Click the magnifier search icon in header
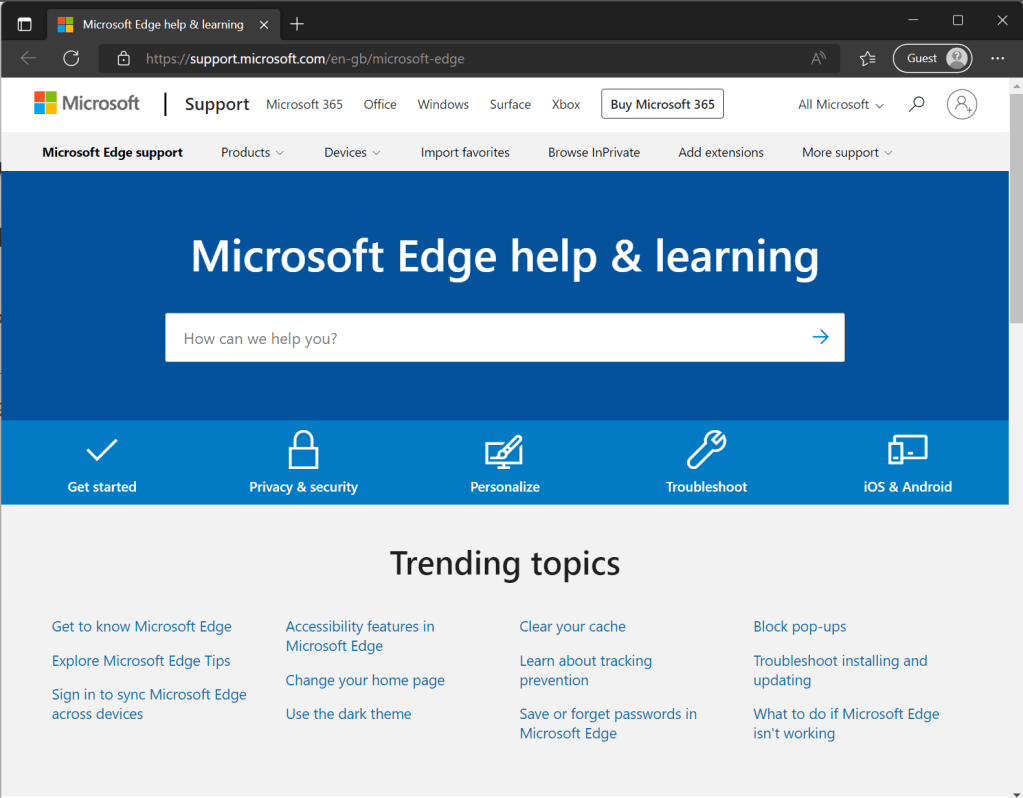 (x=916, y=104)
